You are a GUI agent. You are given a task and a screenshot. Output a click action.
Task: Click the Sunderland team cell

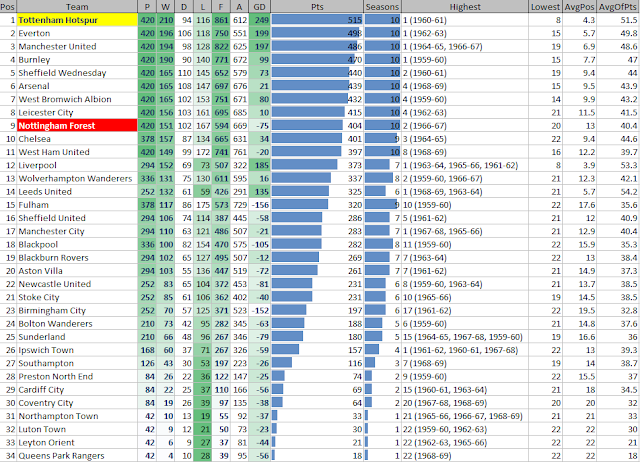[x=77, y=337]
